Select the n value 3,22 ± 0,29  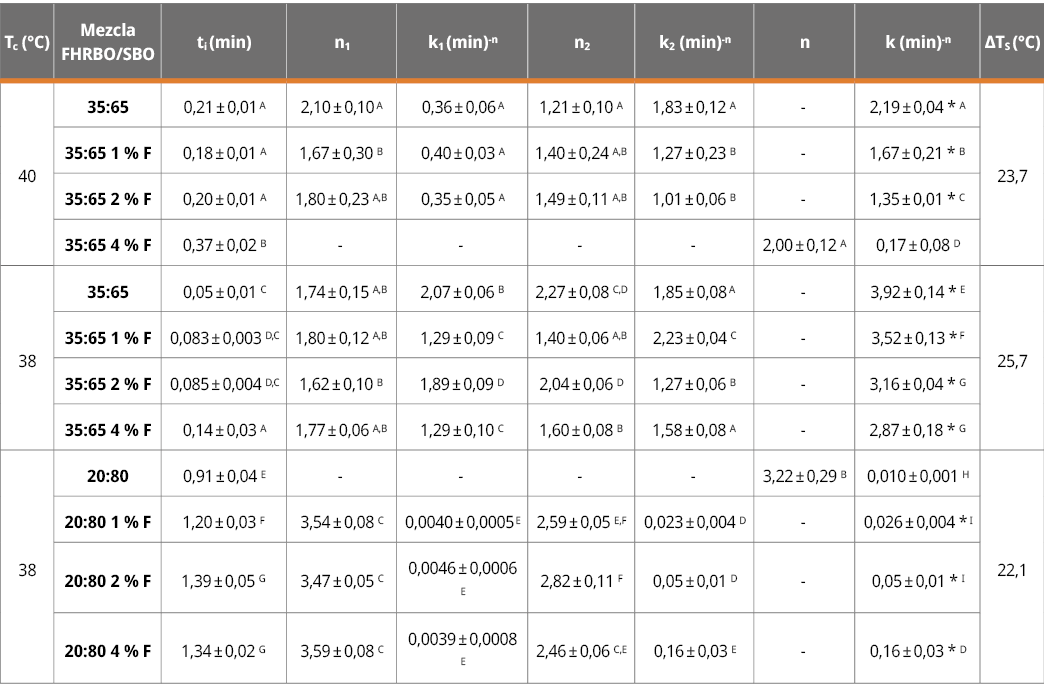pyautogui.click(x=805, y=474)
